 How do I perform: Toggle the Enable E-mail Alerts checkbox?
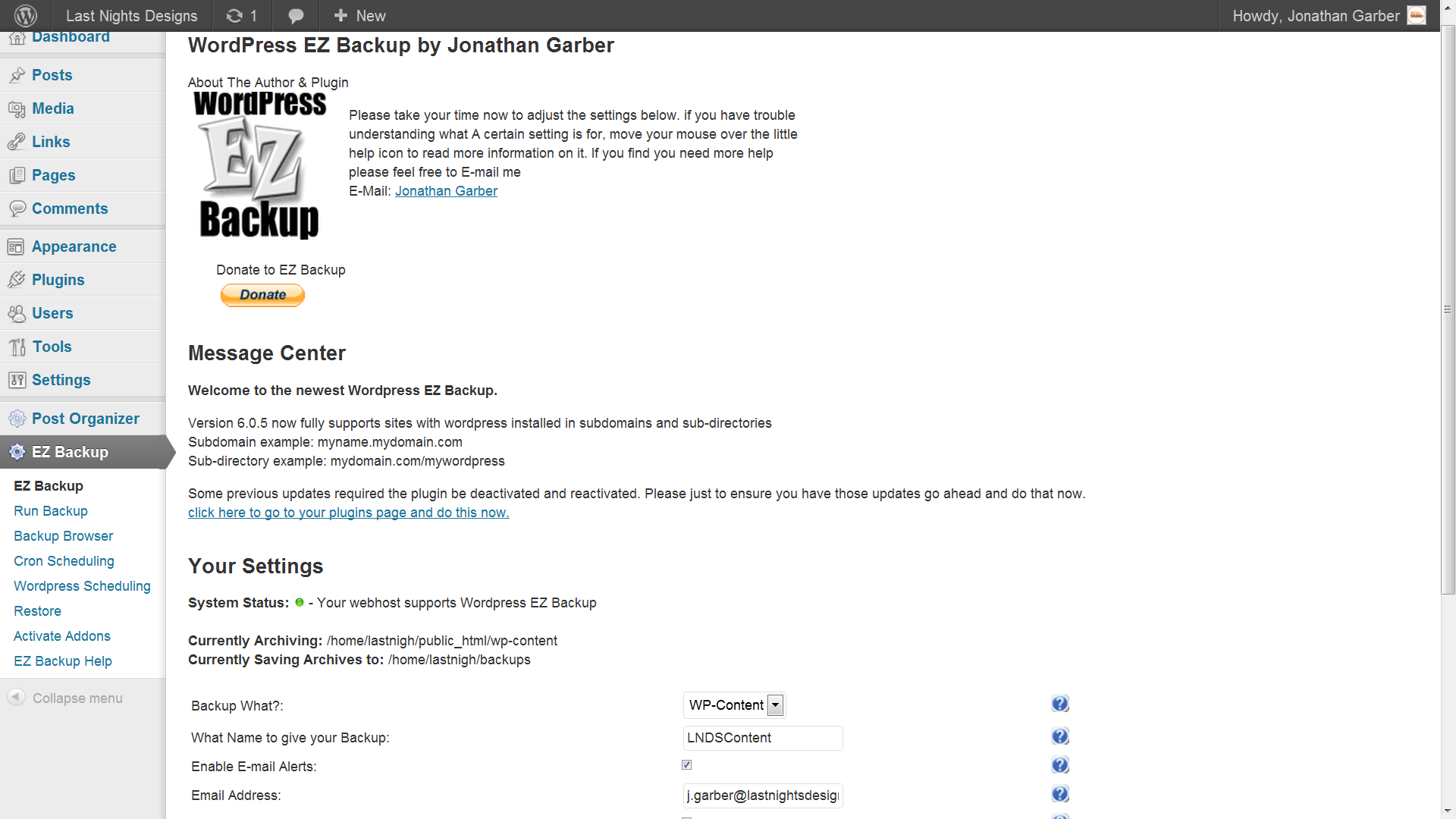click(687, 765)
